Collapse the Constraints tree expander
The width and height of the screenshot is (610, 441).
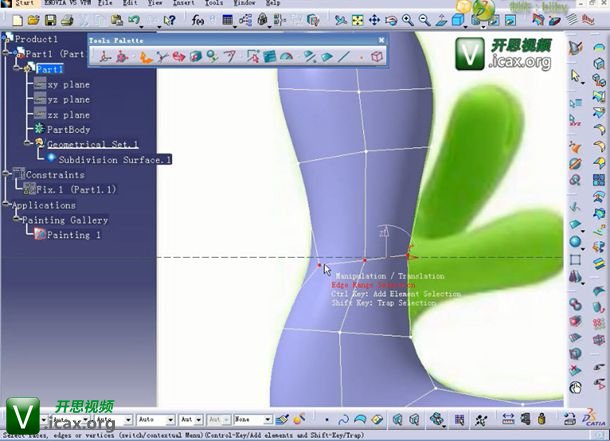point(5,173)
